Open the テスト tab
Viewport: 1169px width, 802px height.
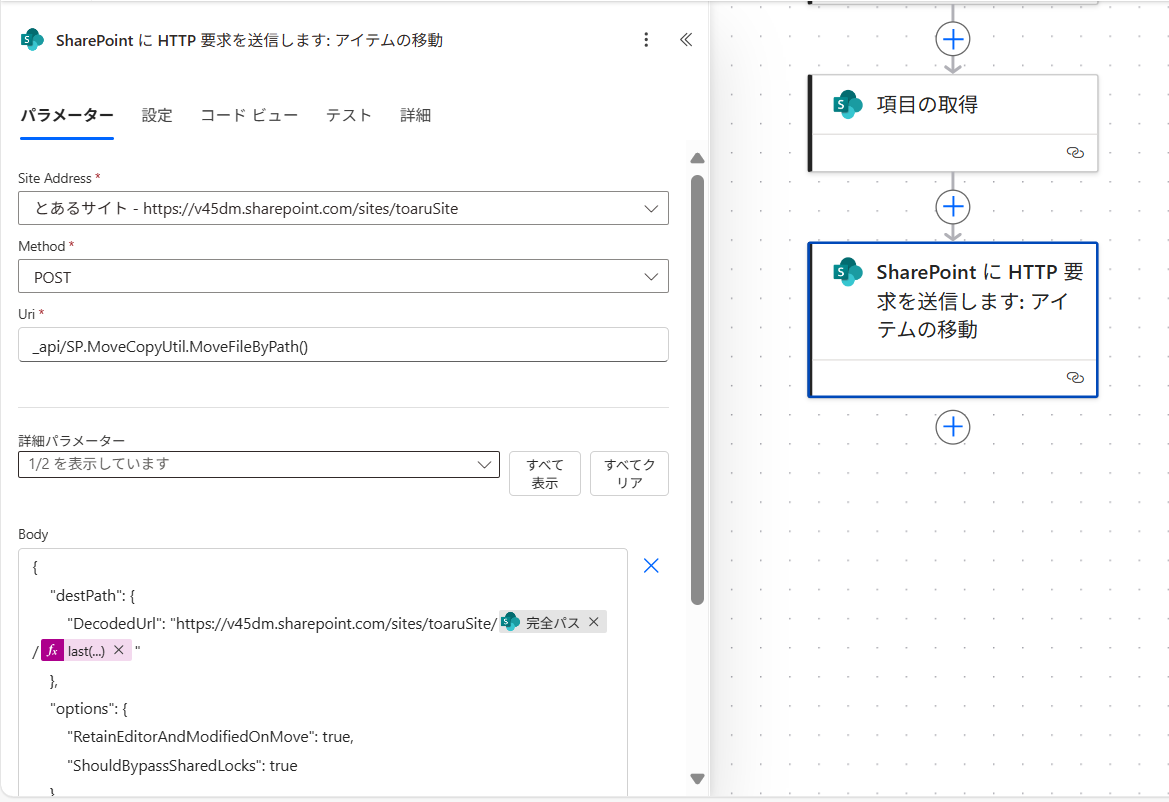(x=349, y=116)
